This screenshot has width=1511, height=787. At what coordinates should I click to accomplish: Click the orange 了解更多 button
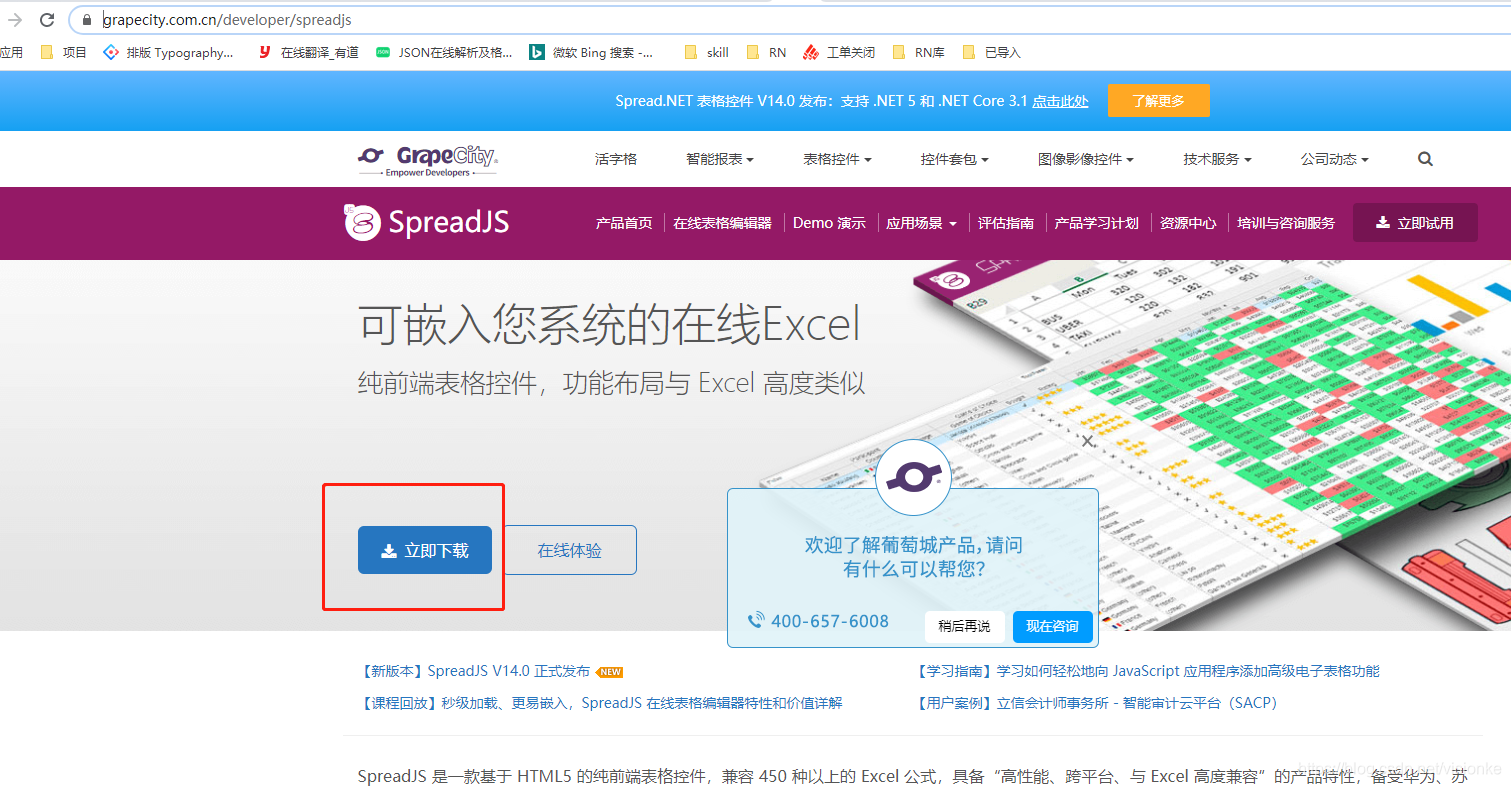1158,101
